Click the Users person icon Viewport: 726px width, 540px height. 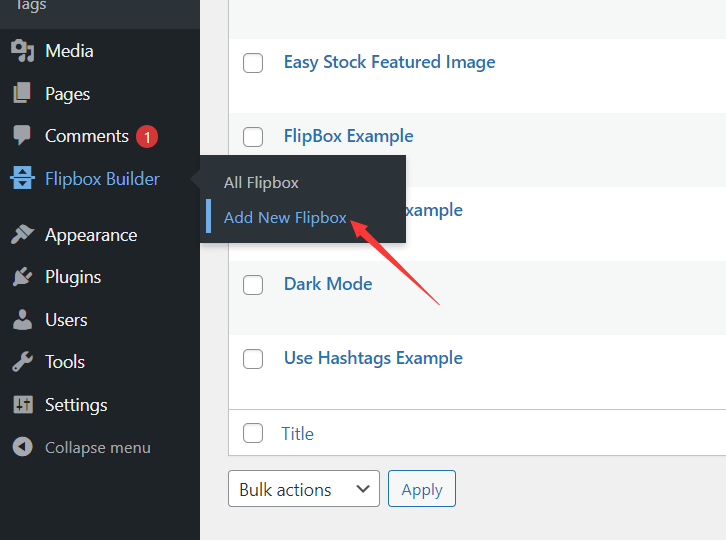tap(22, 320)
